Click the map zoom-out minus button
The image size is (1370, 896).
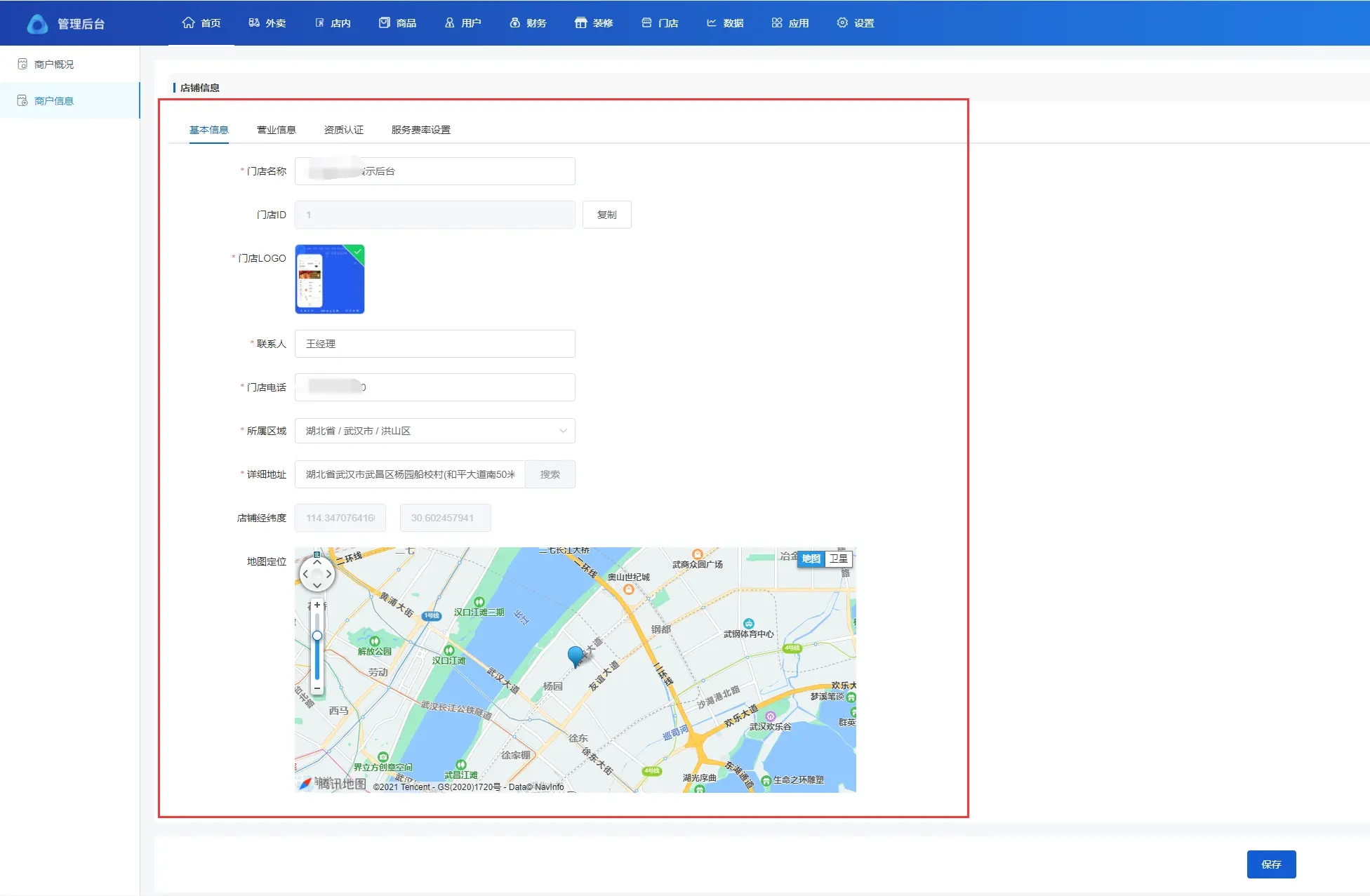pyautogui.click(x=317, y=689)
